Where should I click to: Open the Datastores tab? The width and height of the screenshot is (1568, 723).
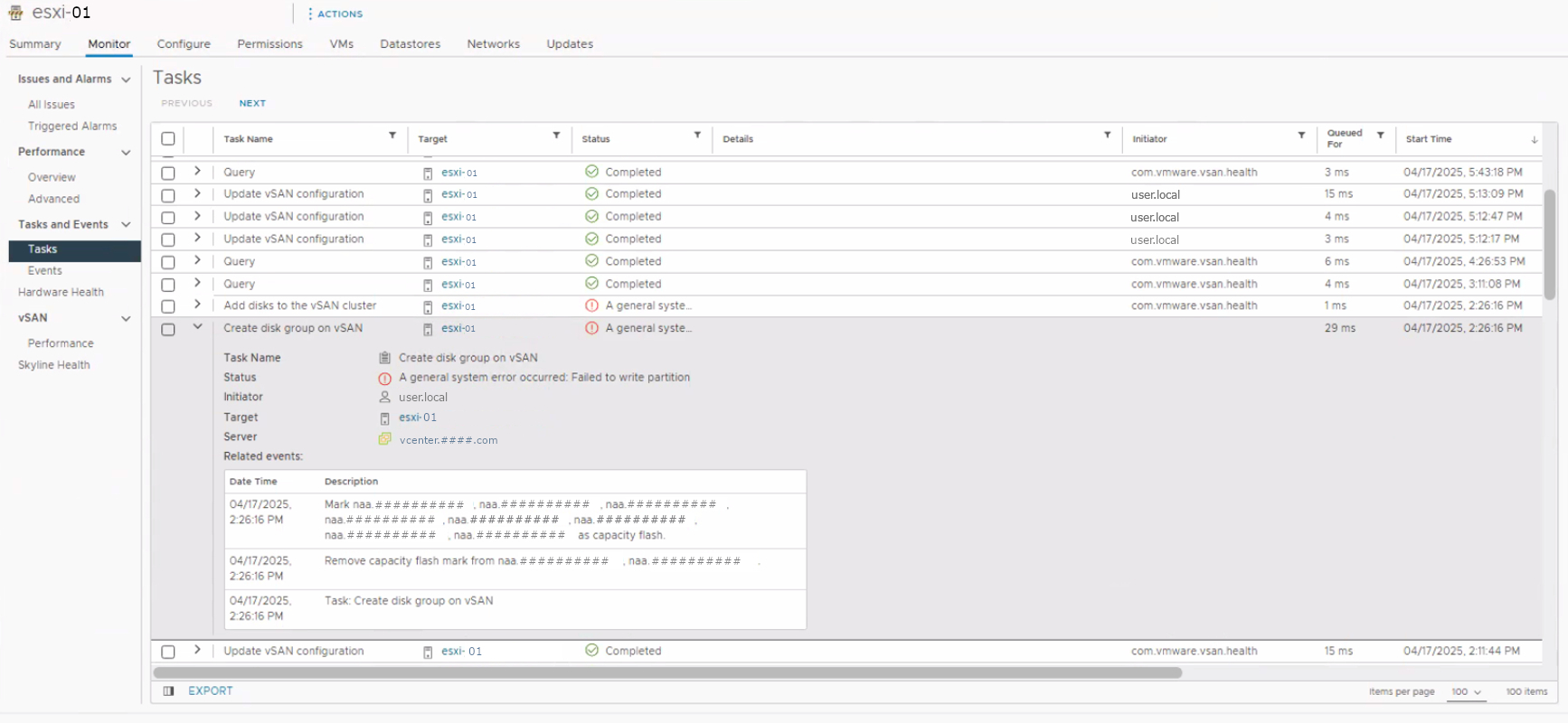click(410, 44)
